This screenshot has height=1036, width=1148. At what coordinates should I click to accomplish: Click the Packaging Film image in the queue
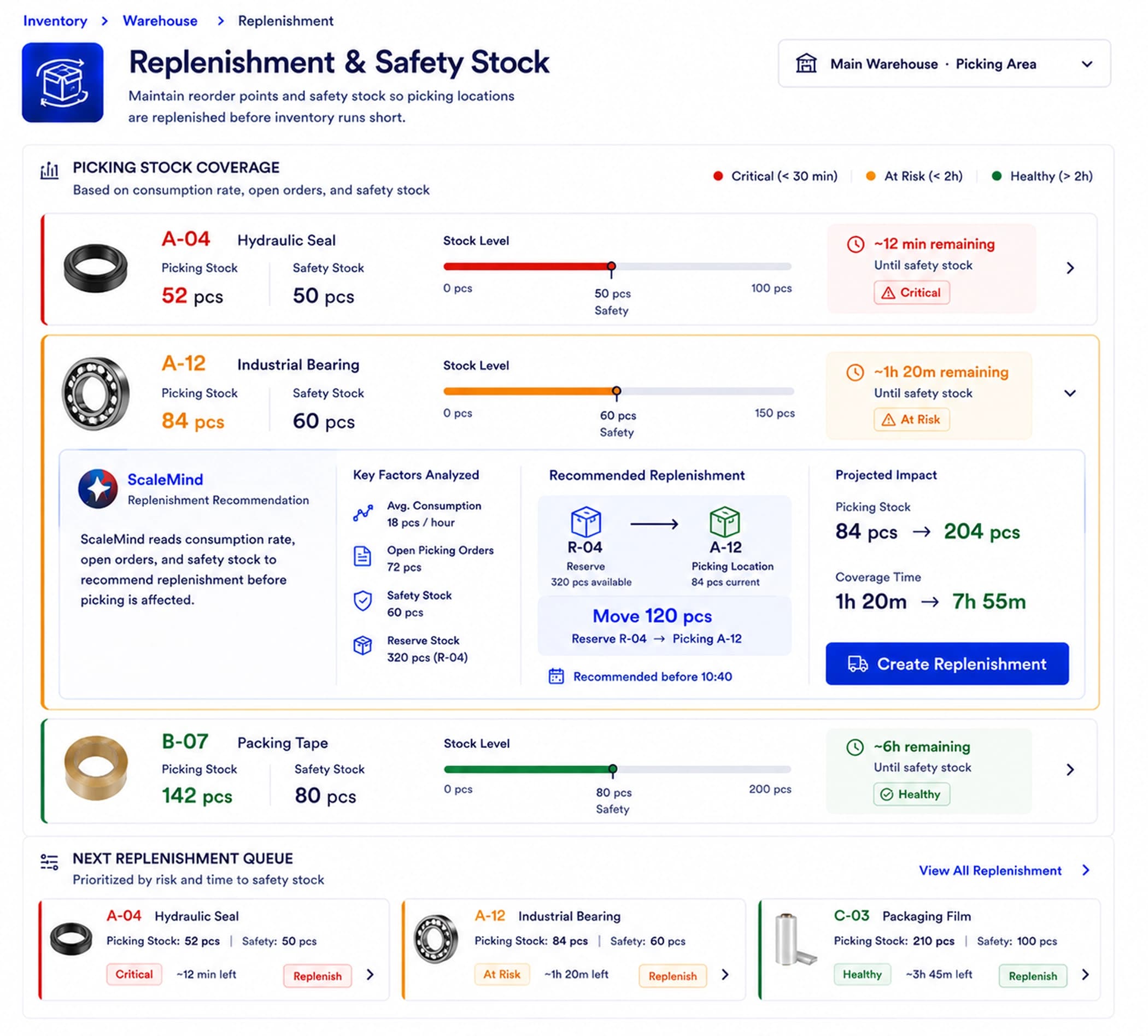795,940
